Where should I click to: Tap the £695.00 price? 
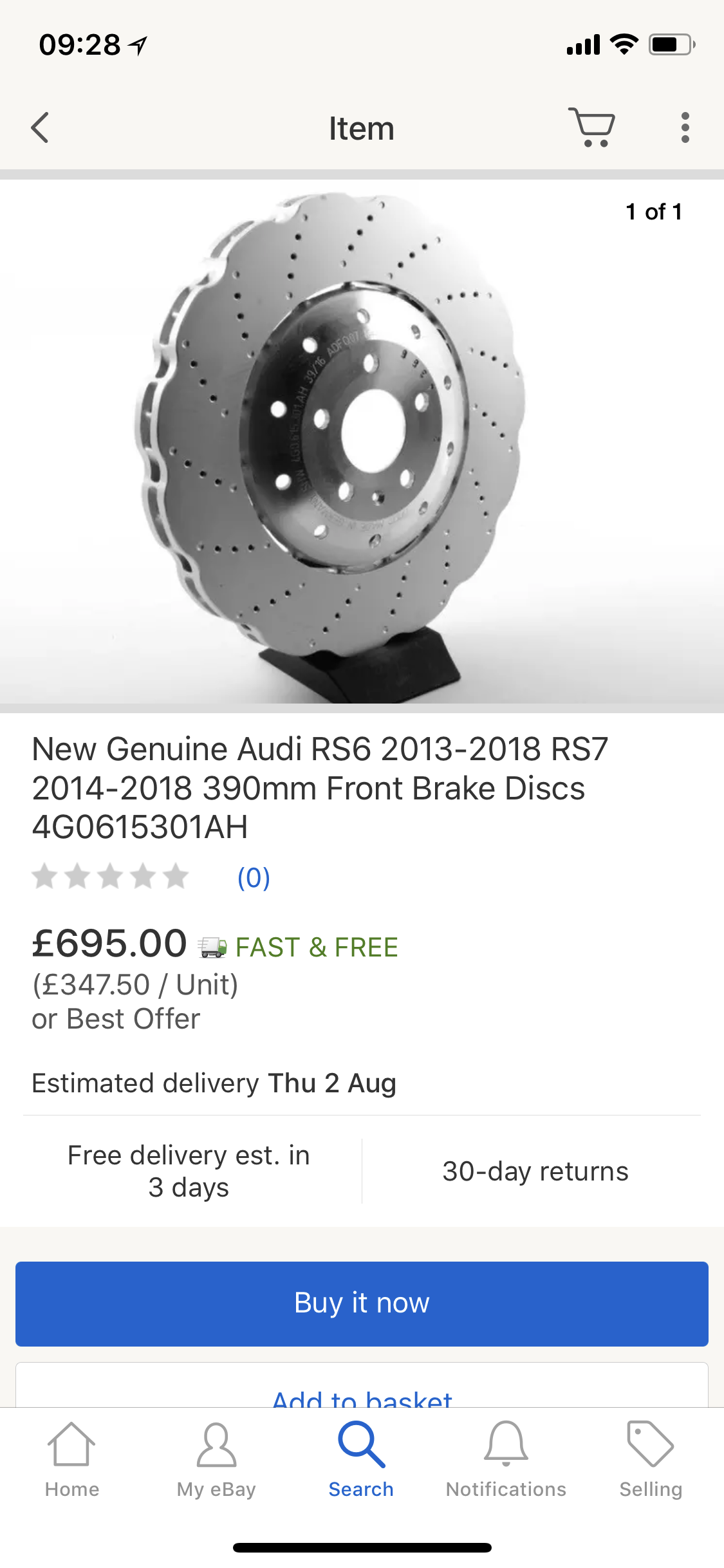[109, 944]
